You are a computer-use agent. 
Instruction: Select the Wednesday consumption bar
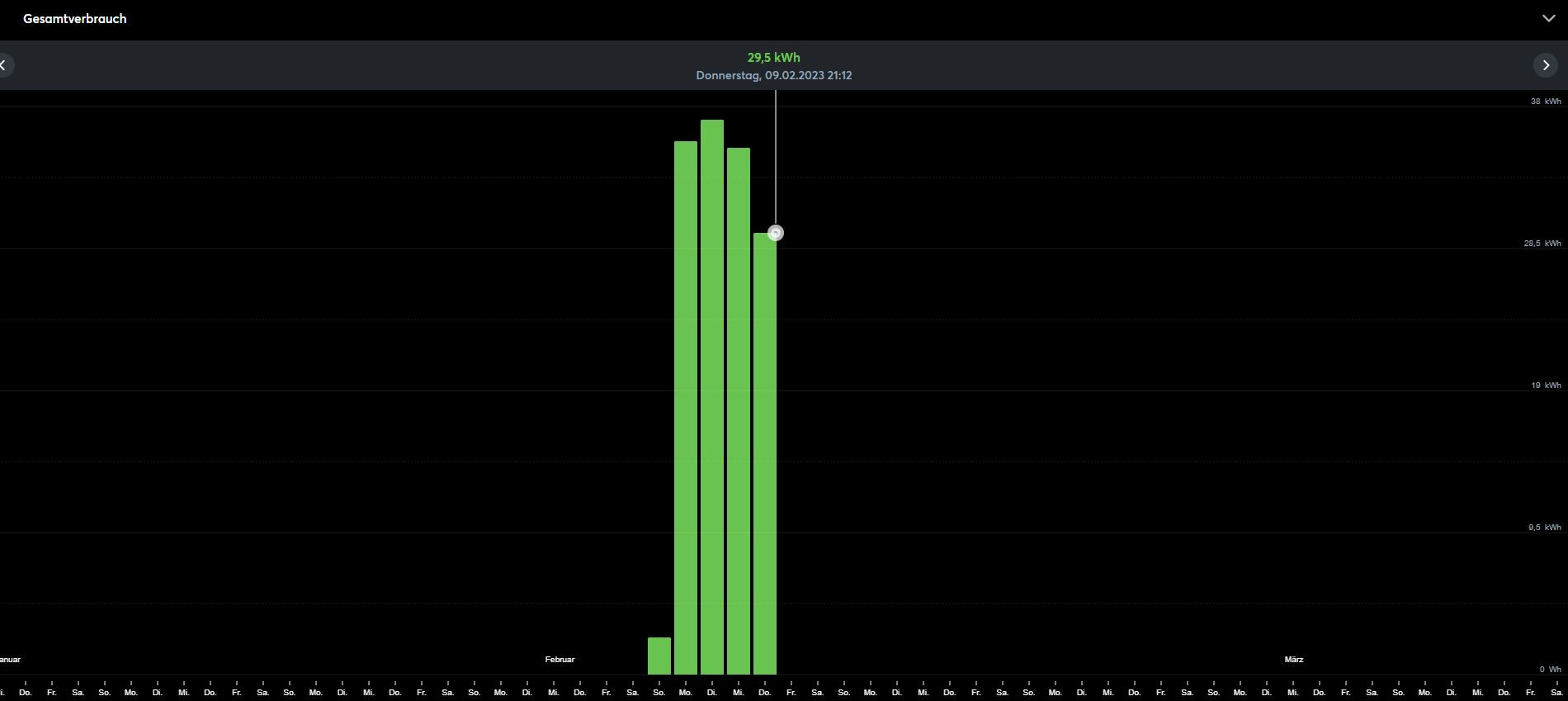(x=738, y=411)
